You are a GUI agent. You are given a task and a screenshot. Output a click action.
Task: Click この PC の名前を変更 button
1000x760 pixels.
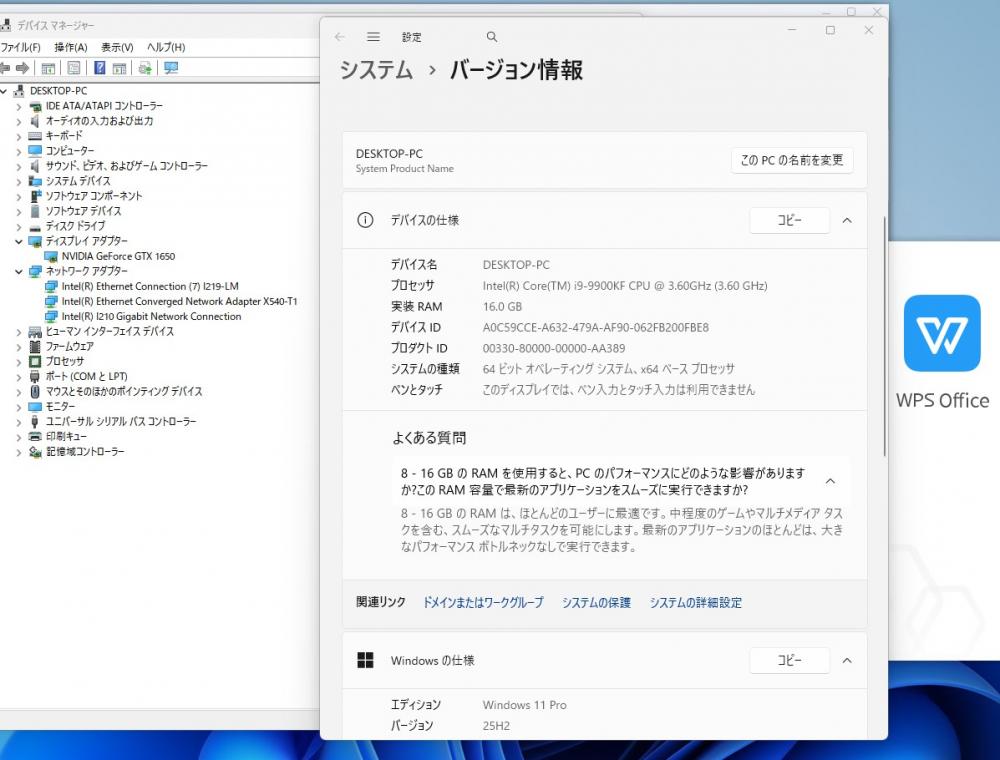(x=791, y=160)
